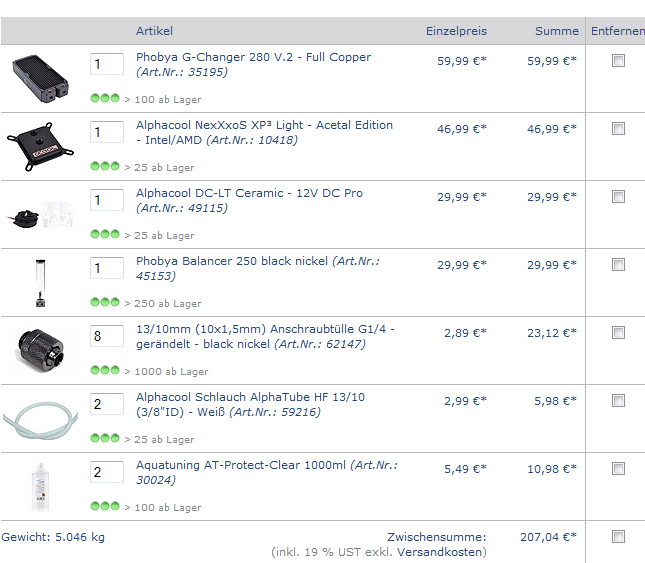Screen dimensions: 645x563
Task: Click quantity field for AlphaTube HF hose
Action: [x=106, y=404]
